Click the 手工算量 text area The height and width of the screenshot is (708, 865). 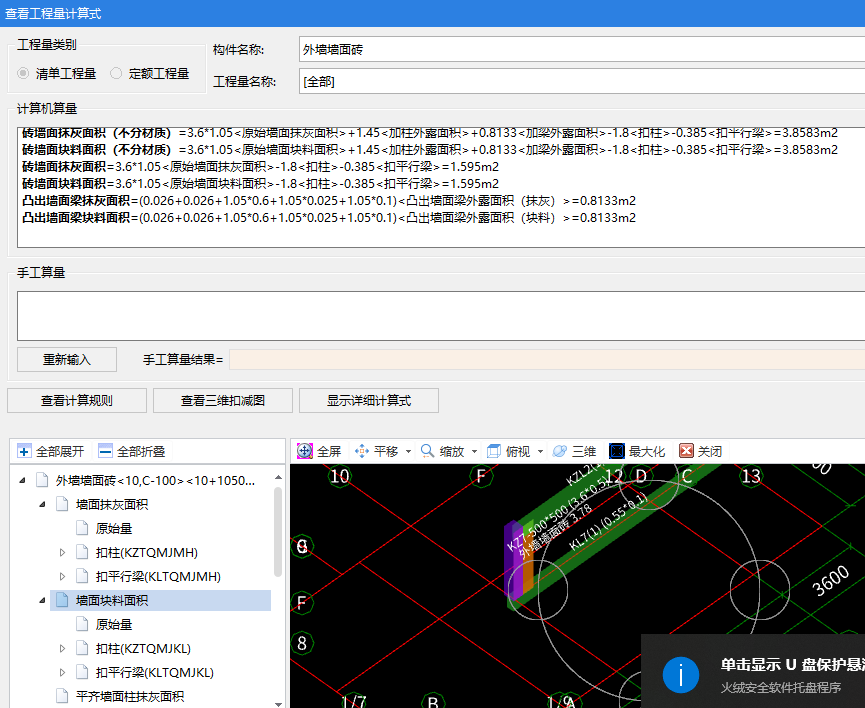441,316
